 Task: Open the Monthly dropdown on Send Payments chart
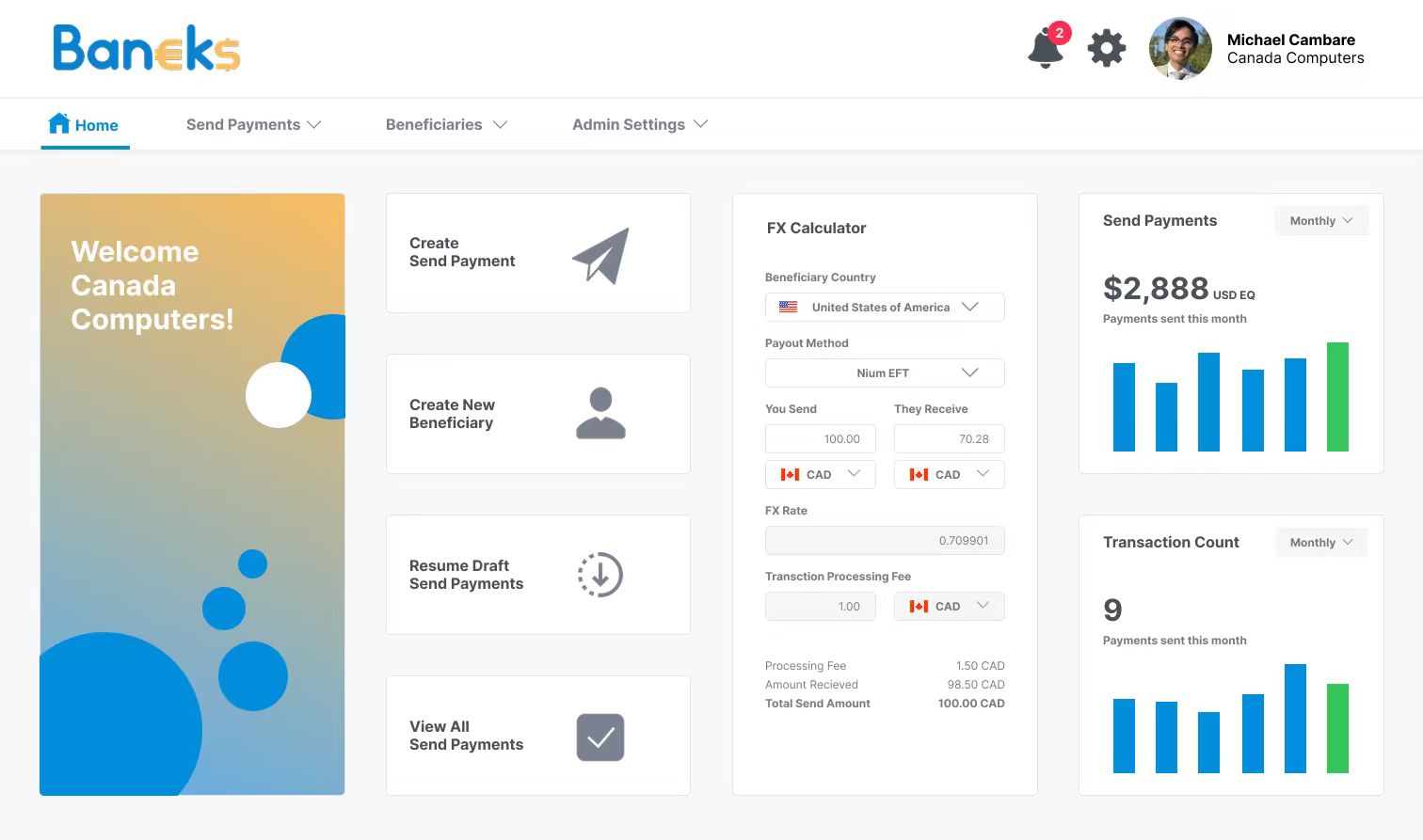(1320, 220)
